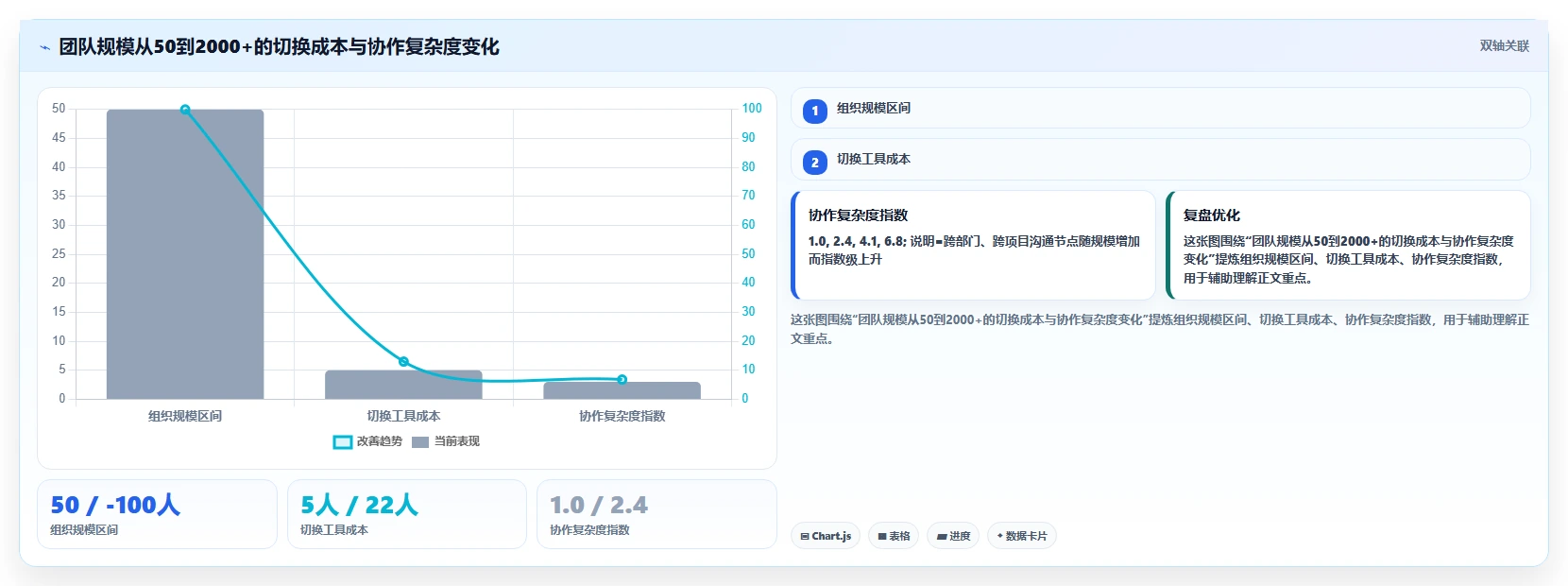Click the 表格 tag chip
Image resolution: width=1568 pixels, height=586 pixels.
pyautogui.click(x=894, y=536)
